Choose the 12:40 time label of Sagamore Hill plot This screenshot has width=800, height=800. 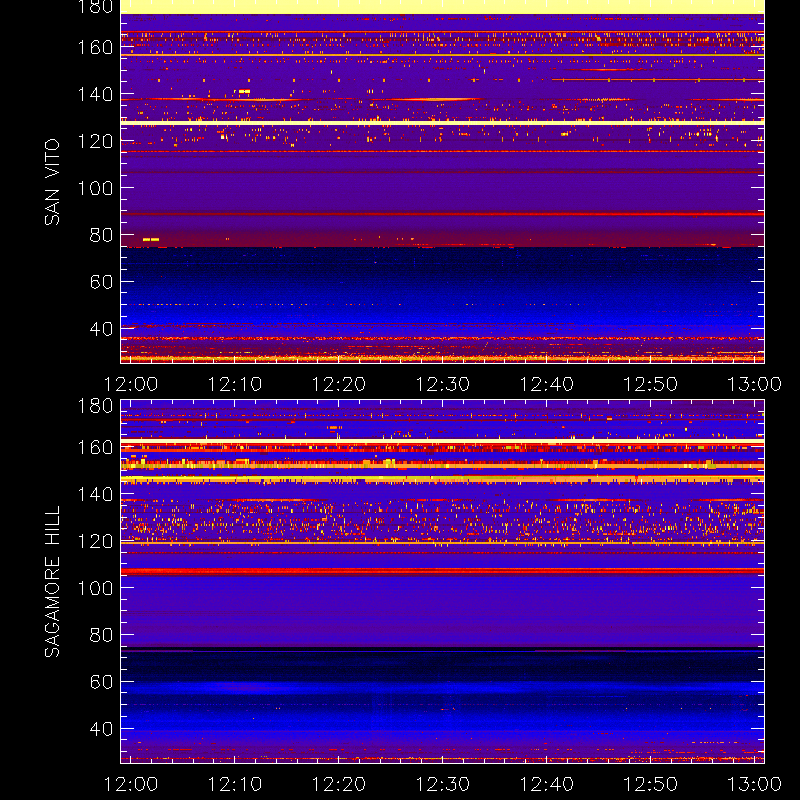[x=546, y=784]
